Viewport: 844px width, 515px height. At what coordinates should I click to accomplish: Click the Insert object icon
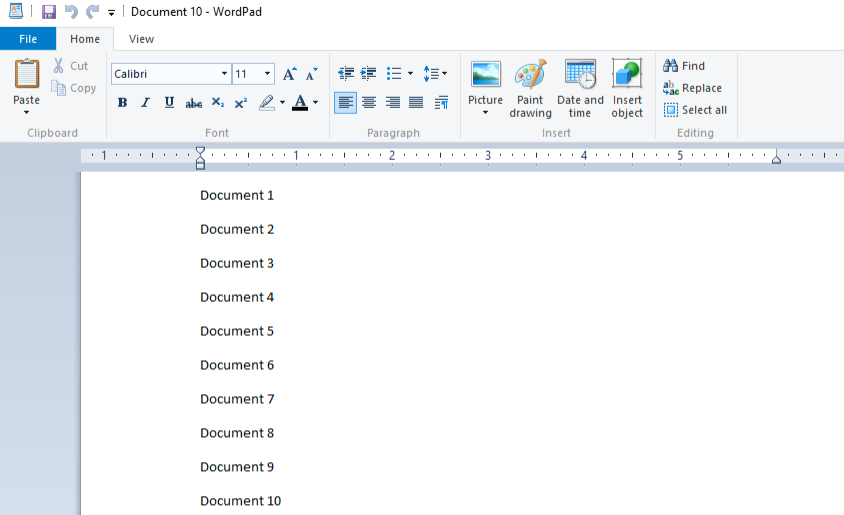click(627, 88)
